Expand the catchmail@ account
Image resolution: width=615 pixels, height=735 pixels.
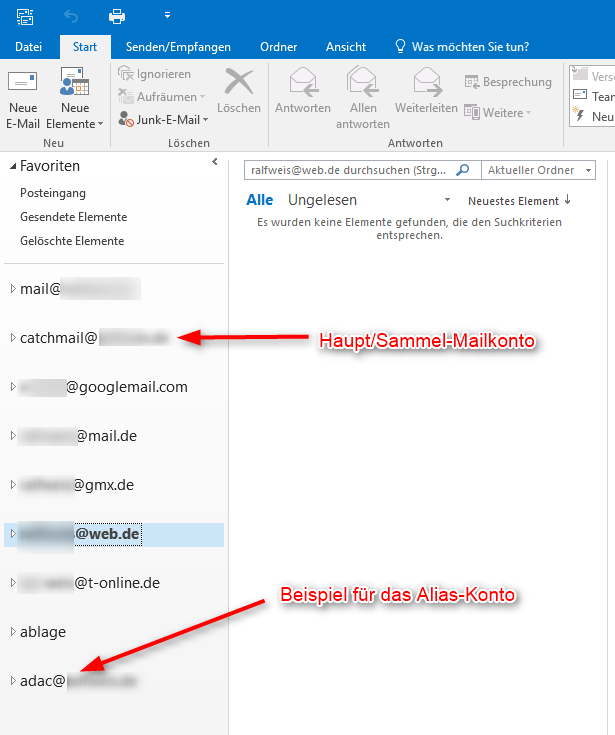pos(13,338)
